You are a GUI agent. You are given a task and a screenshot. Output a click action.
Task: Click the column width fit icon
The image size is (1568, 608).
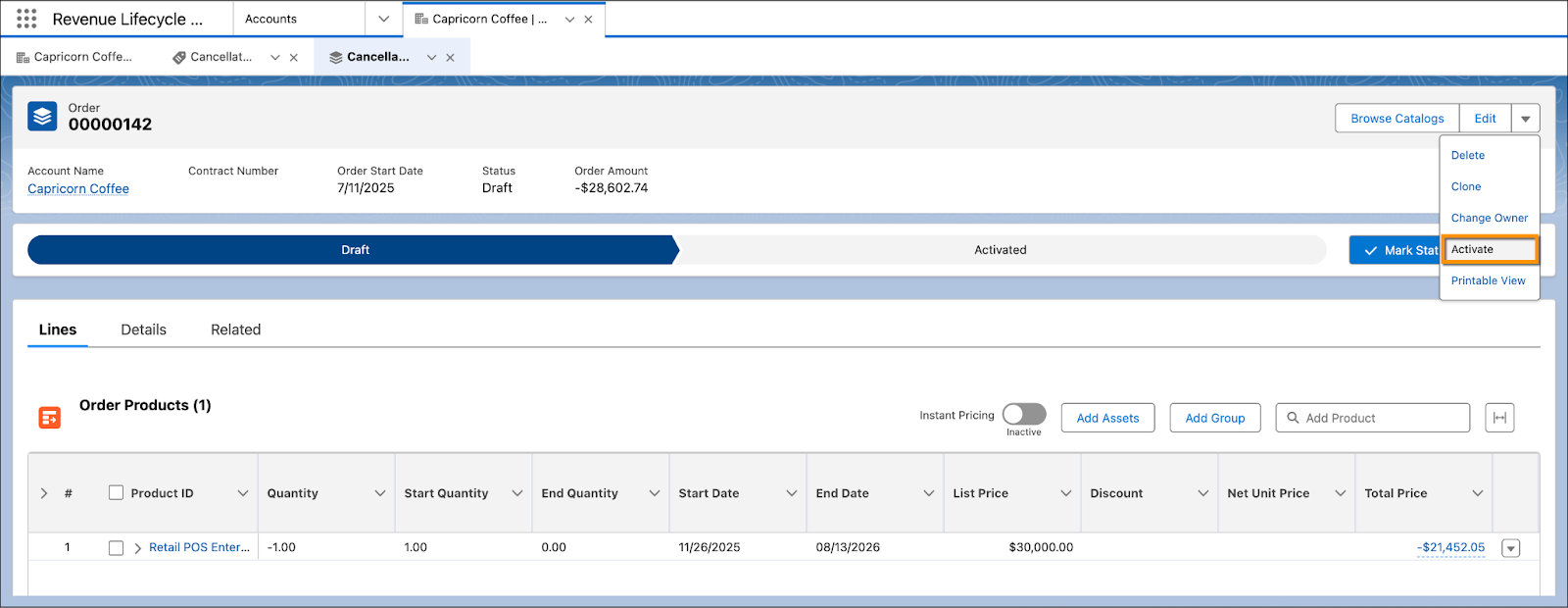tap(1499, 418)
